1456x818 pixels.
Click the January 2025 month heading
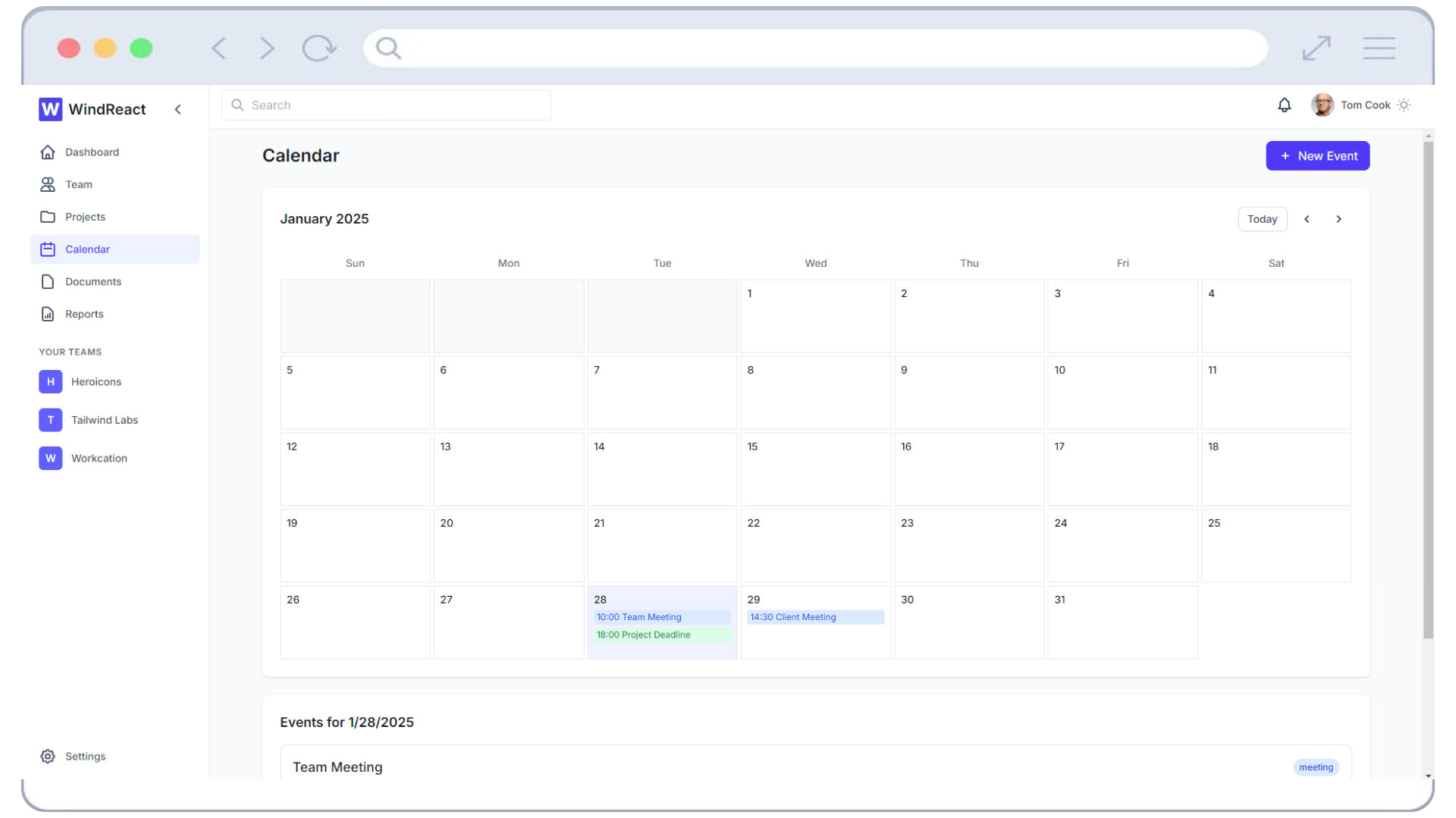(x=324, y=219)
